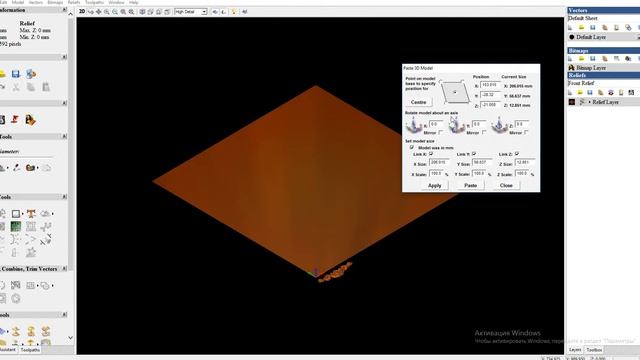The height and width of the screenshot is (360, 640).
Task: Open the Bitmaps menu
Action: click(55, 2)
